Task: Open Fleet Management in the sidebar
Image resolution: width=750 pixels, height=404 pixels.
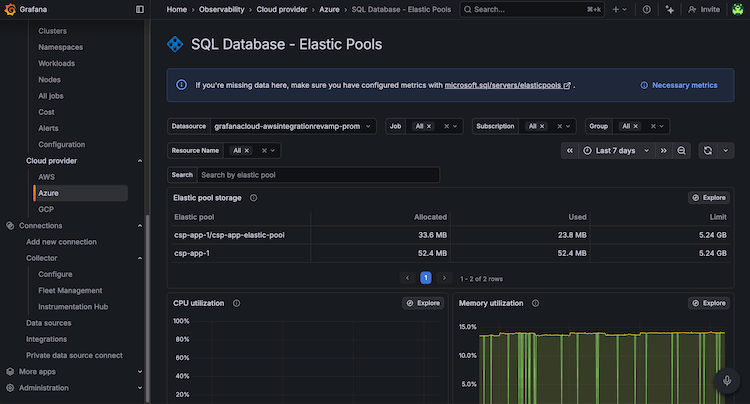Action: (70, 290)
